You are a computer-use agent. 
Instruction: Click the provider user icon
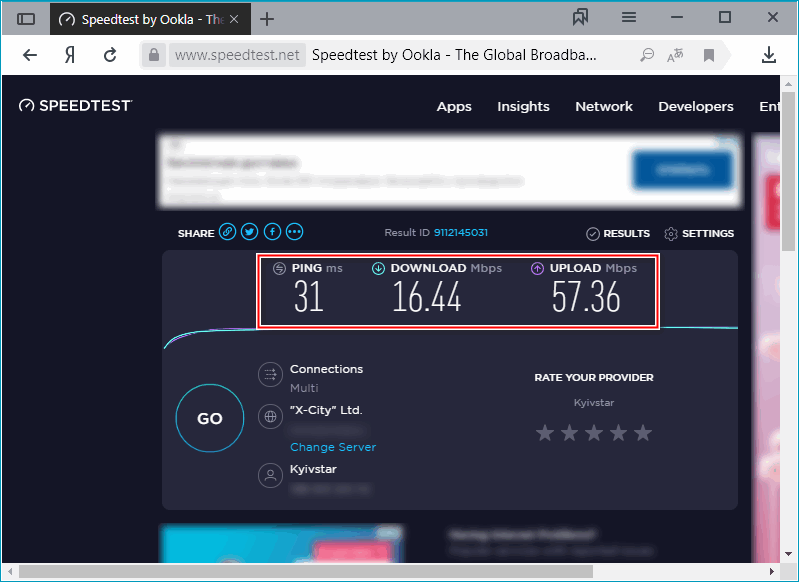click(x=271, y=475)
